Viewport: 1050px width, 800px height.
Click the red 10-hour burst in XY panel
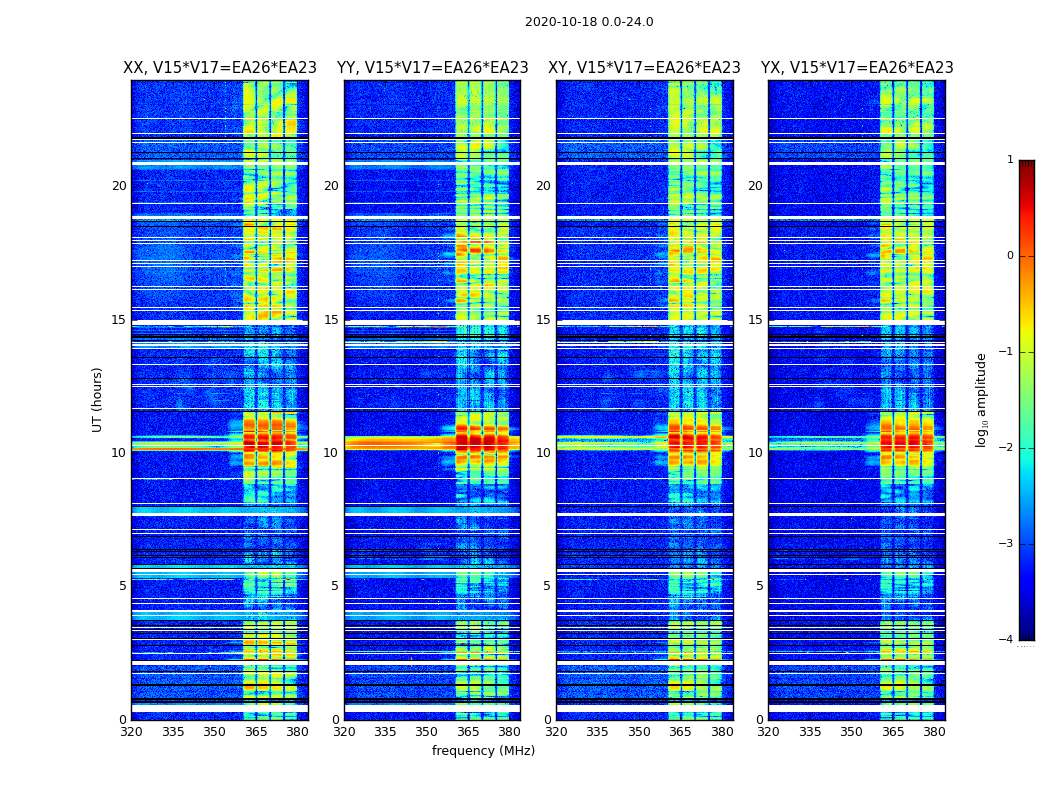pyautogui.click(x=695, y=441)
